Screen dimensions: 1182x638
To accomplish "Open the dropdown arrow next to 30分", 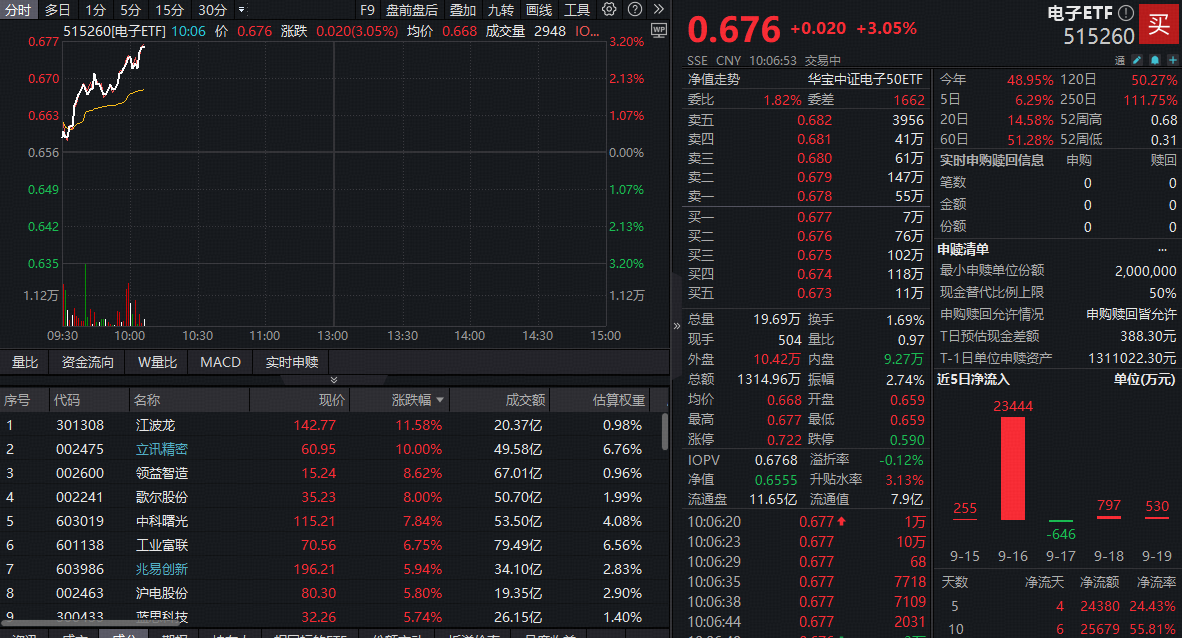I will (x=240, y=10).
